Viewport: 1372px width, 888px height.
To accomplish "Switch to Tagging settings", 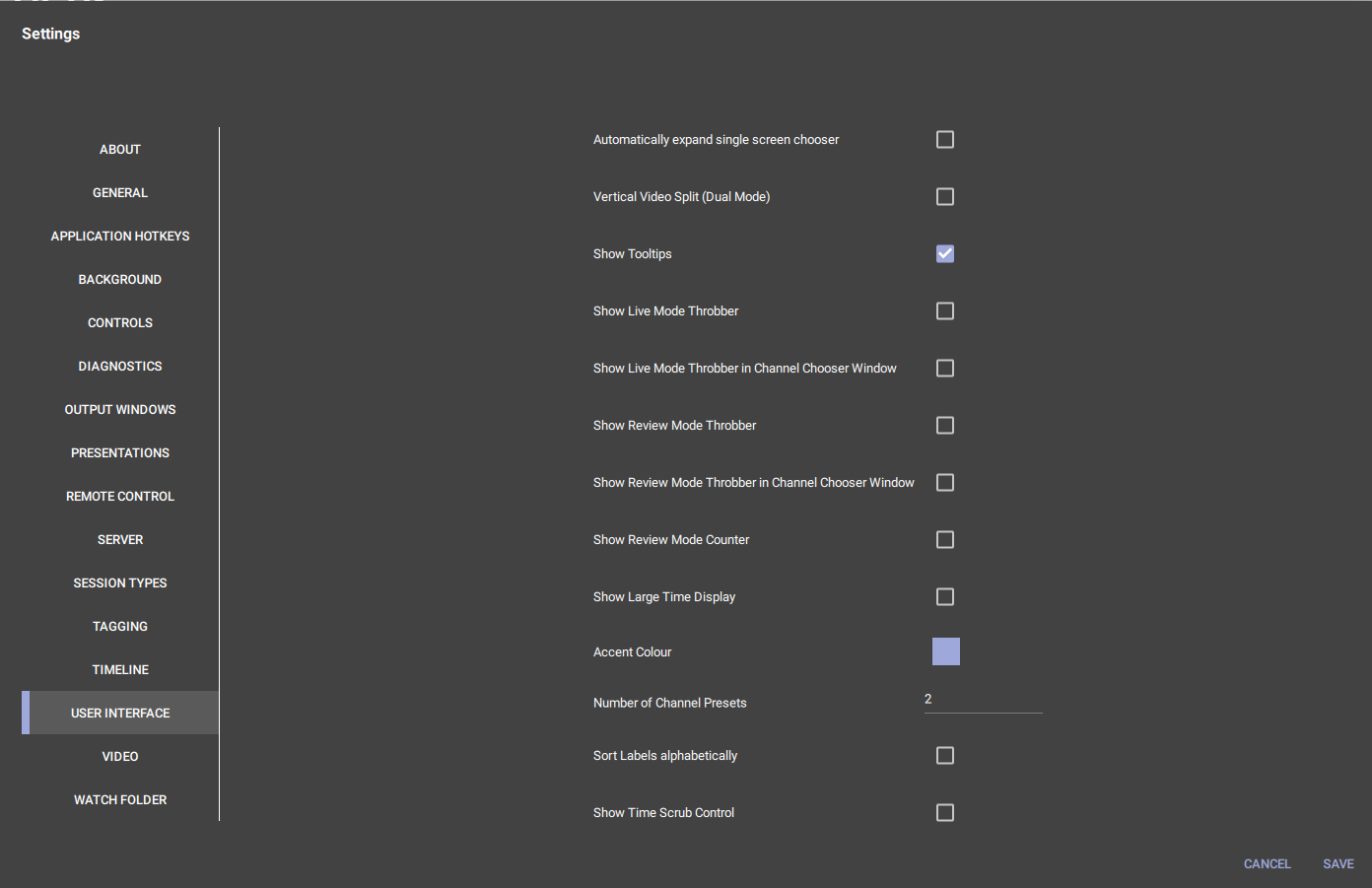I will [x=120, y=627].
